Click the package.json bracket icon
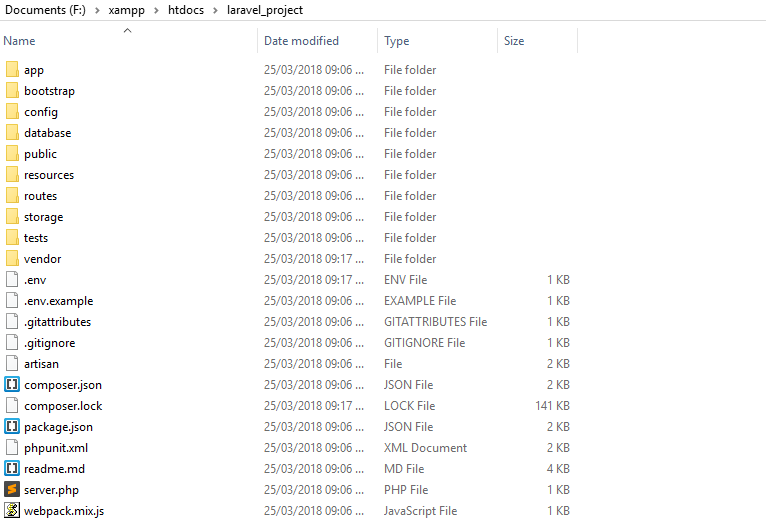This screenshot has width=766, height=527. 12,426
